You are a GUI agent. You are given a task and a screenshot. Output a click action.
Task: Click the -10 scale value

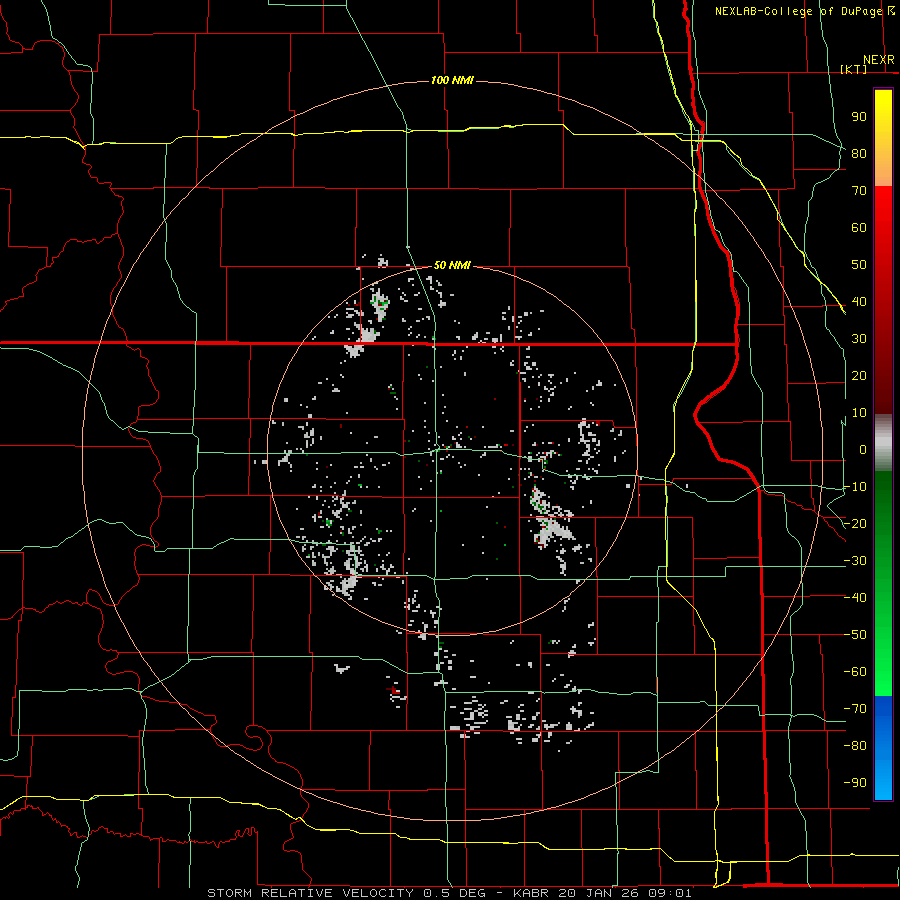tap(855, 487)
